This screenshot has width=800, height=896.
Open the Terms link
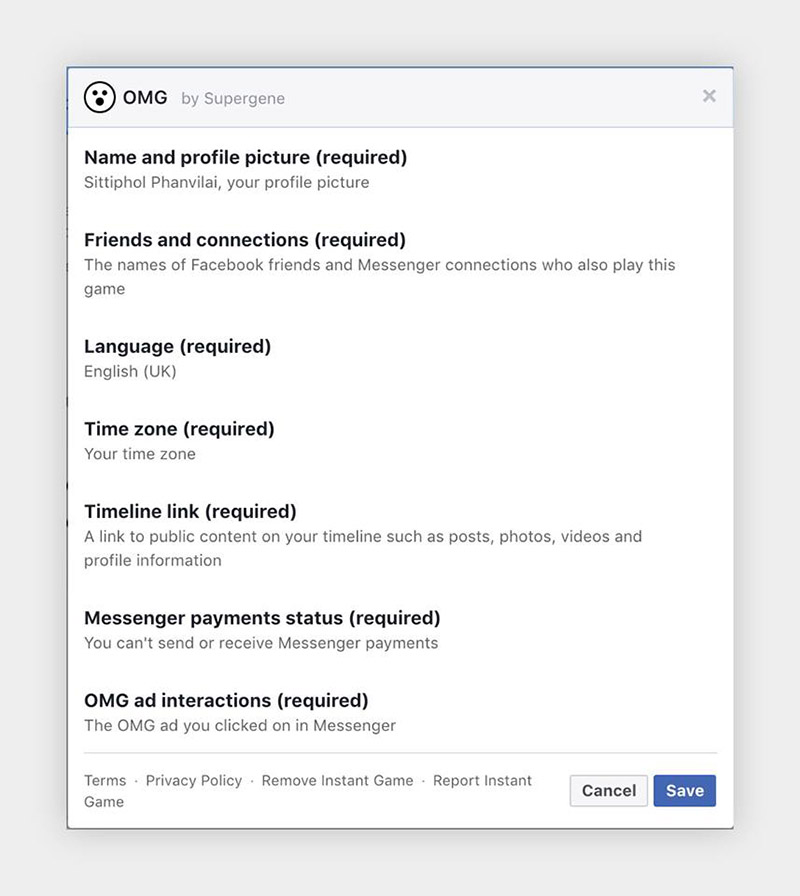105,780
